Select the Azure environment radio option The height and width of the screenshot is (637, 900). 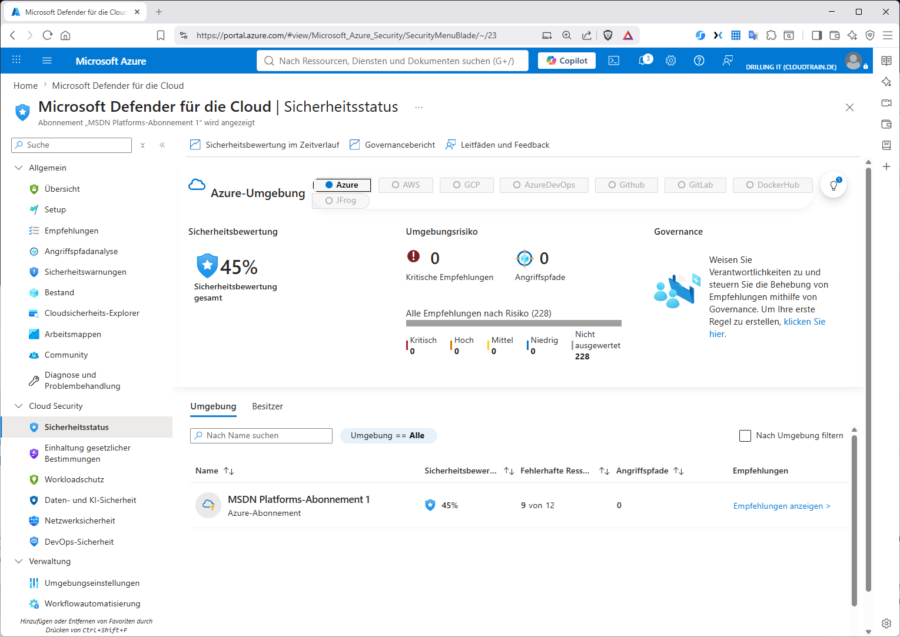click(x=342, y=185)
